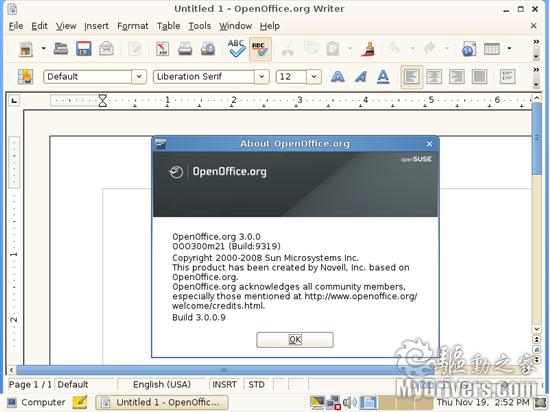Click the Previous Page navigation button
This screenshot has width=550, height=412.
coord(537,339)
